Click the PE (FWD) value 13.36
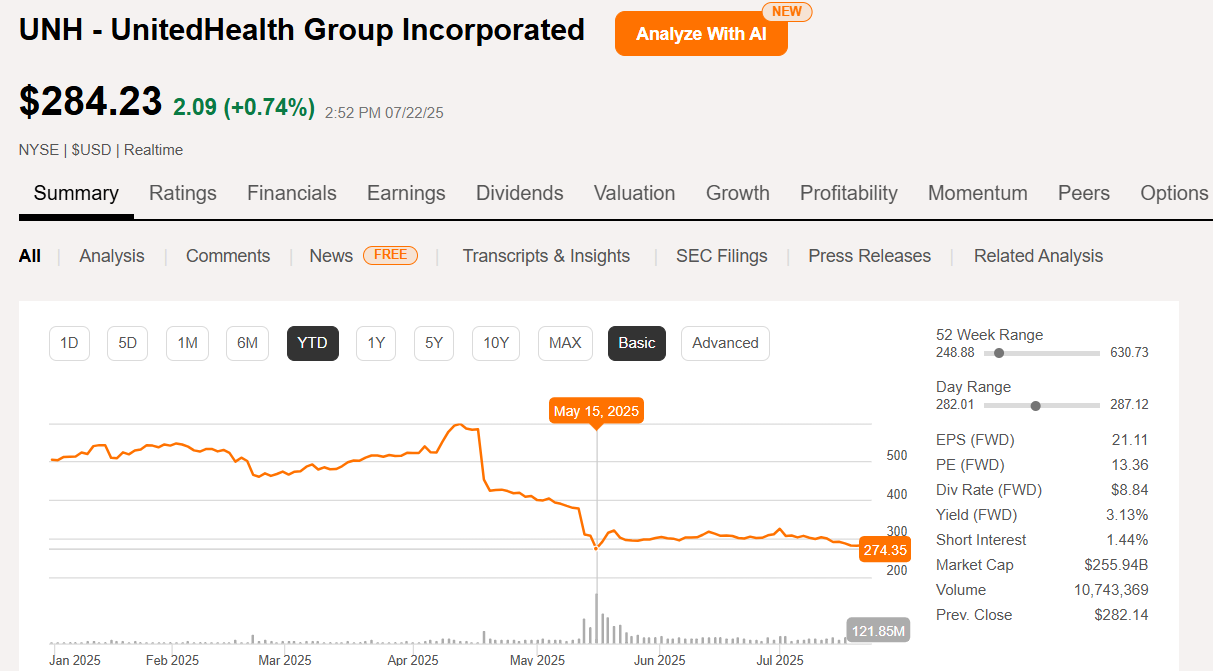 (x=1129, y=465)
